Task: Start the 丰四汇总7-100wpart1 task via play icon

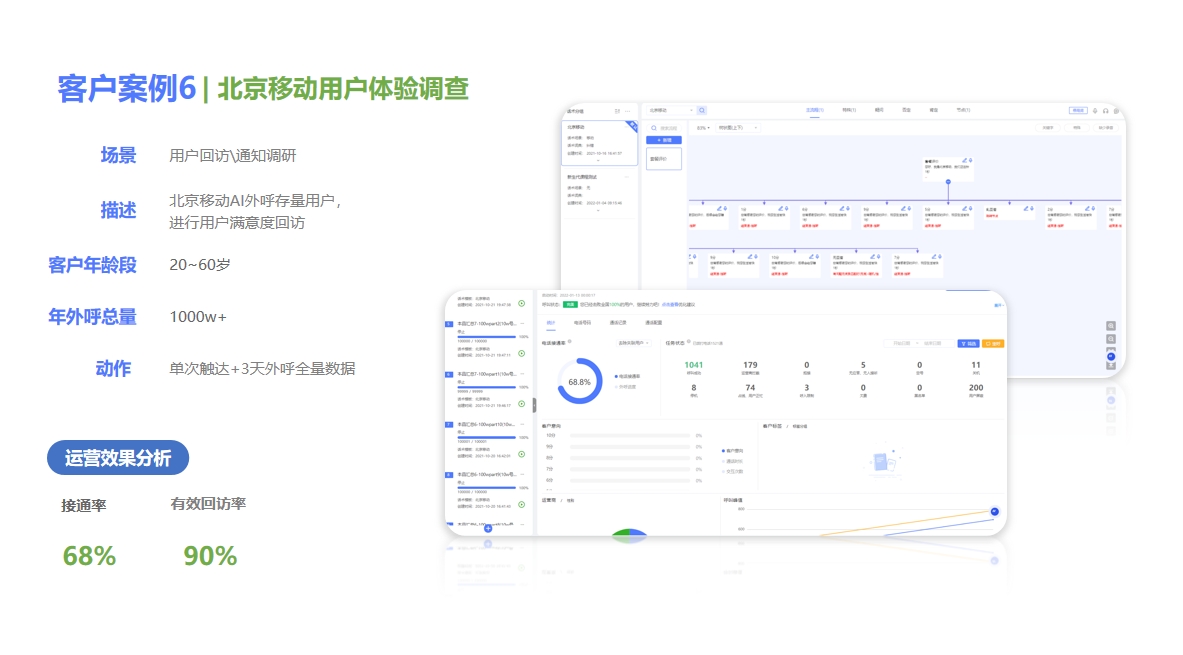Action: pos(521,404)
